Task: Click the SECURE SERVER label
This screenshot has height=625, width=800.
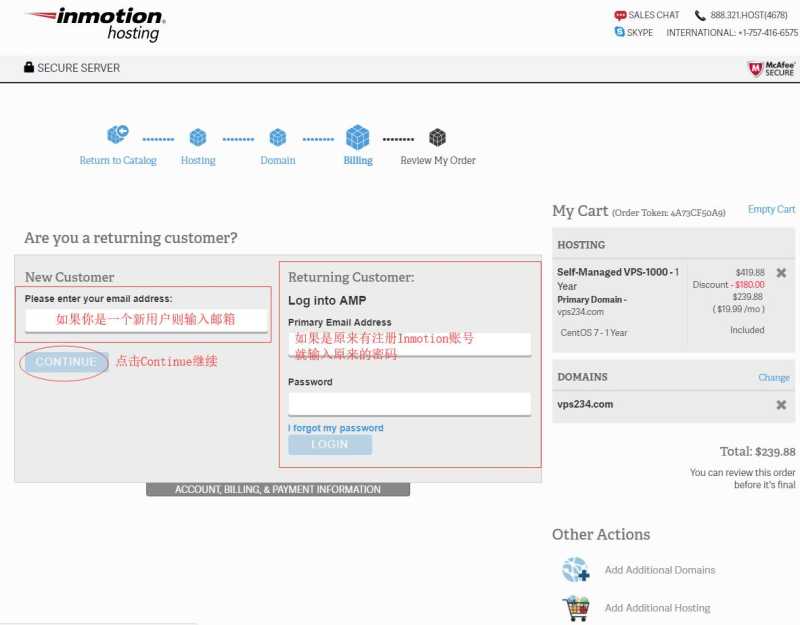Action: [x=79, y=68]
